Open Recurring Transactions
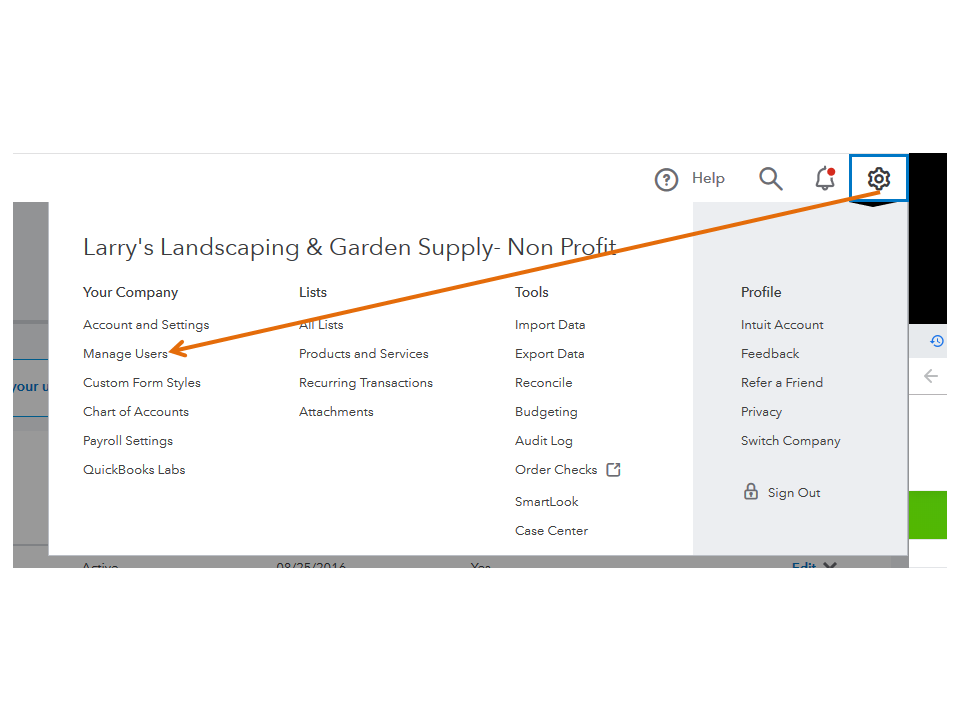Screen dimensions: 960x720 (x=366, y=383)
